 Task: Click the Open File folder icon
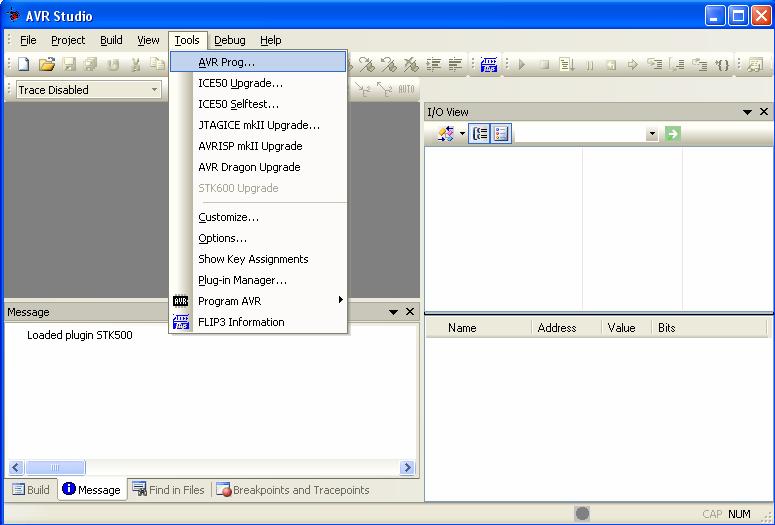46,64
